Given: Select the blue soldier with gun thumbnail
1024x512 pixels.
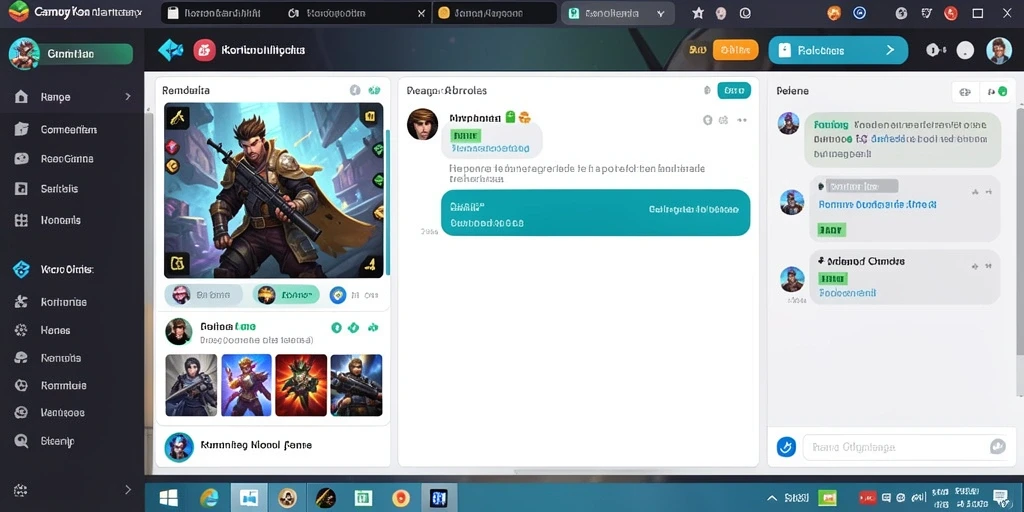Looking at the screenshot, I should [356, 385].
